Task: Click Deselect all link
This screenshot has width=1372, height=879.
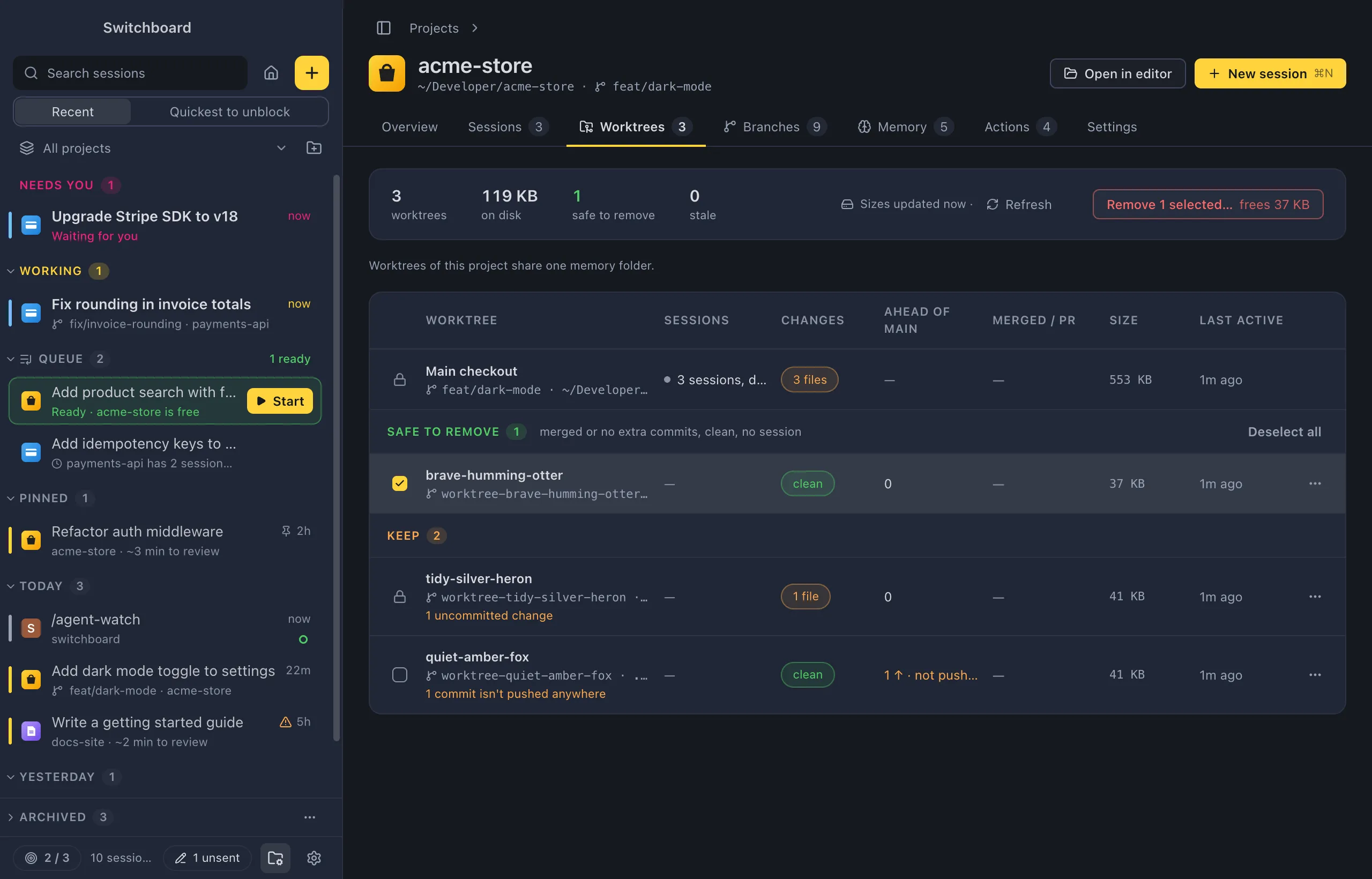Action: (x=1284, y=431)
